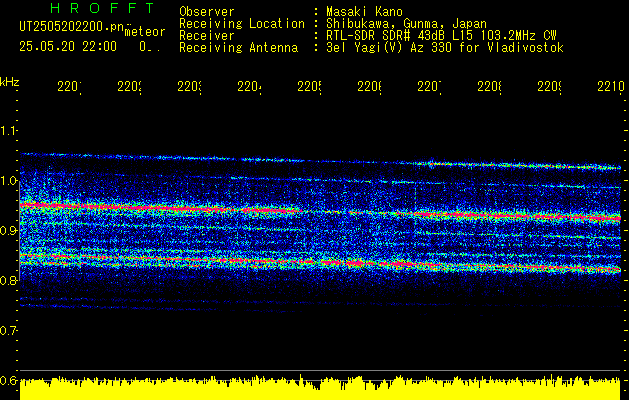Click RTL-SDR SDR# 43dB receiver details
This screenshot has width=629, height=400.
(441, 36)
